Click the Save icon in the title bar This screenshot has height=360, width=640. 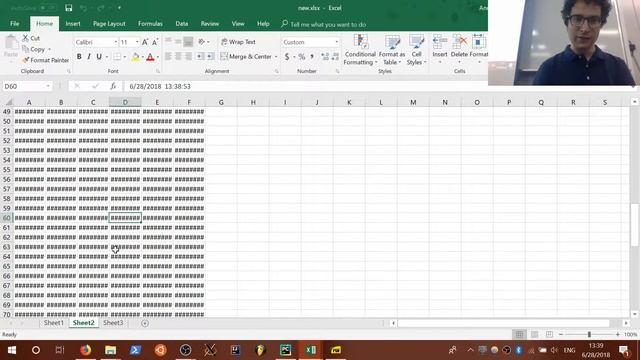click(x=69, y=8)
